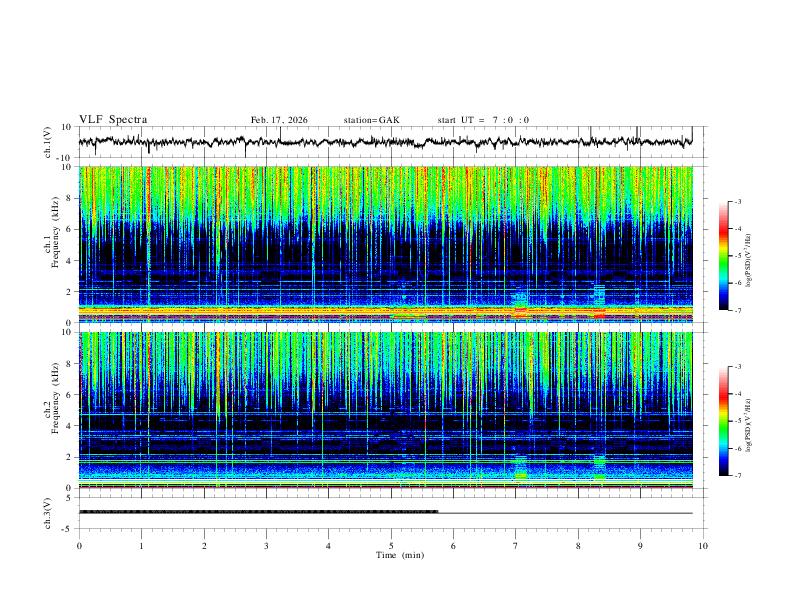Click the "-7" label on ch.2 color bar
792x612 pixels.
click(738, 476)
